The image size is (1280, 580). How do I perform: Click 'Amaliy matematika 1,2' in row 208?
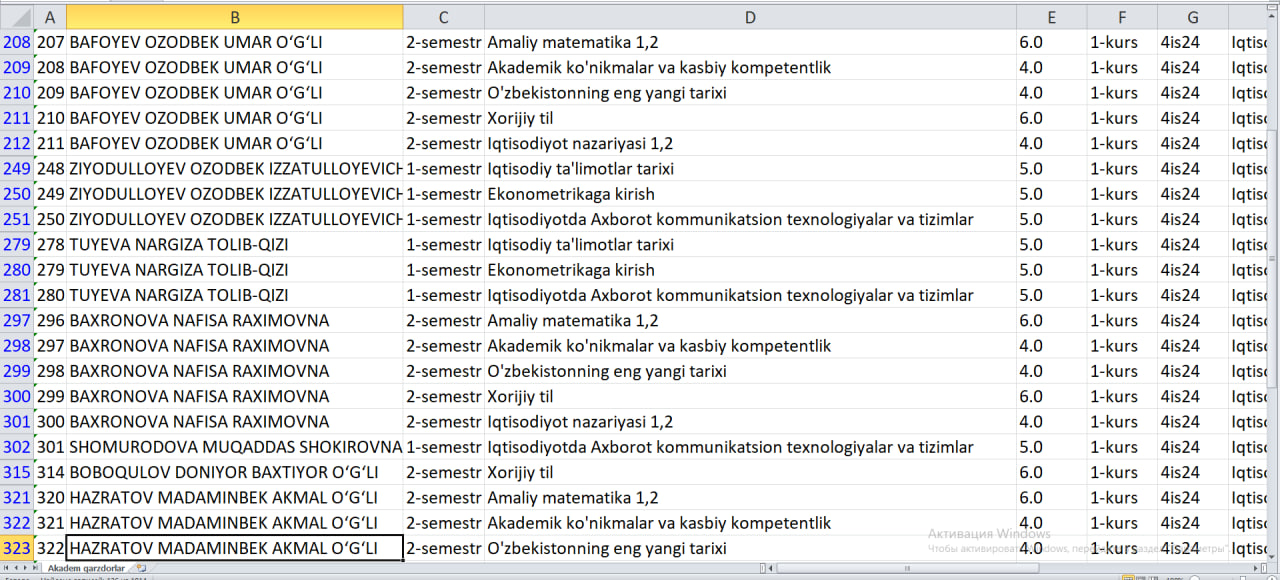coord(750,42)
